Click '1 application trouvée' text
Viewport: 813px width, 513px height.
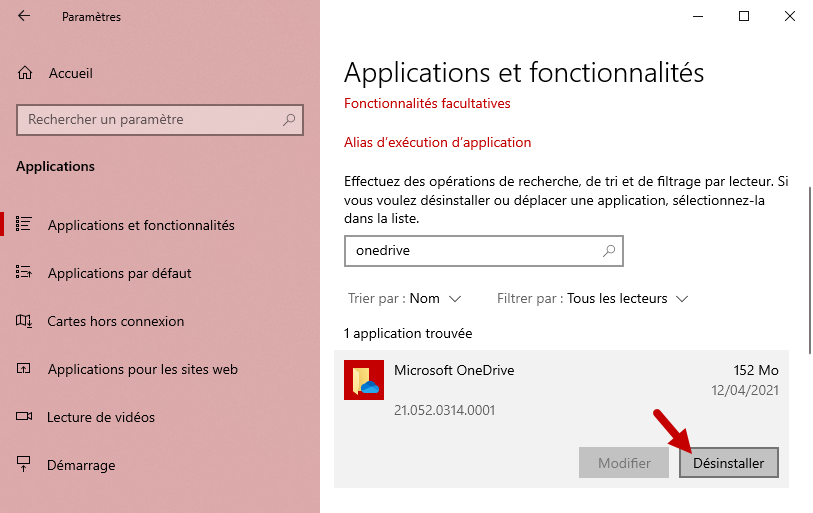click(408, 333)
